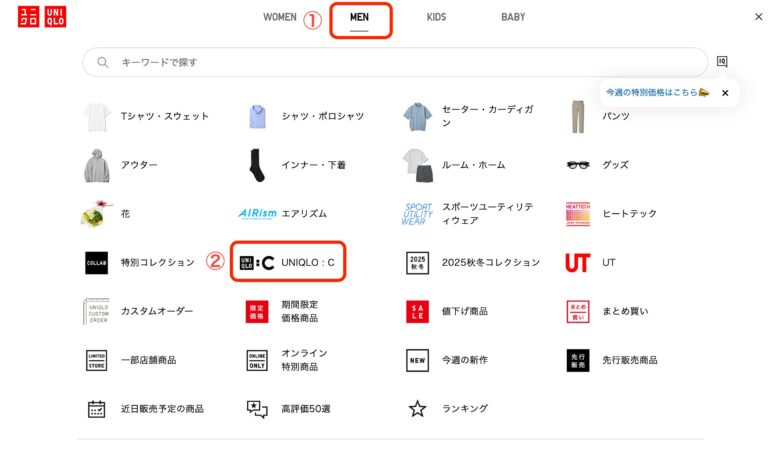Click the star ランキング icon

[417, 409]
